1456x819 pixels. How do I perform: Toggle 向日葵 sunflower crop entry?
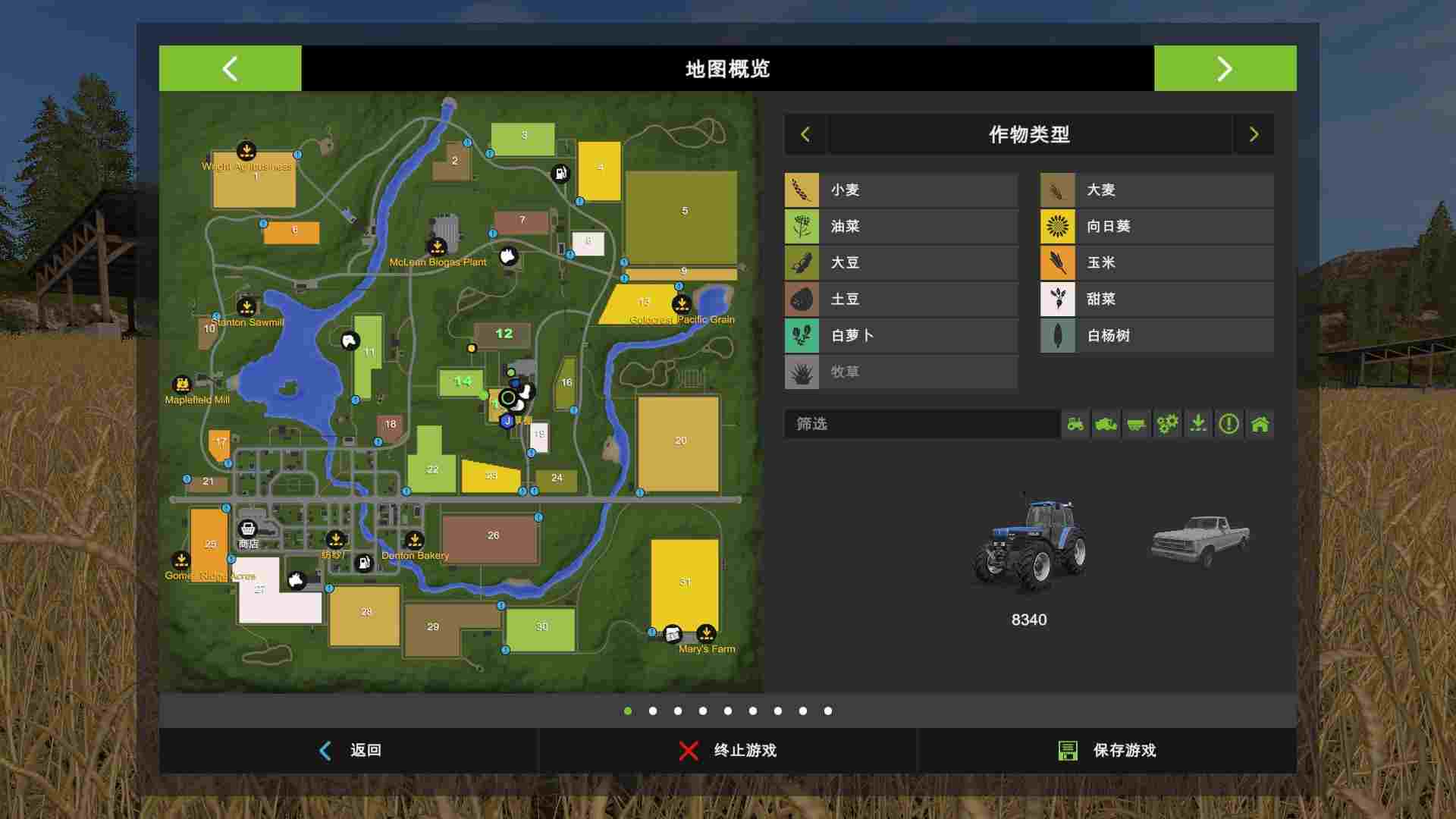[x=1157, y=226]
